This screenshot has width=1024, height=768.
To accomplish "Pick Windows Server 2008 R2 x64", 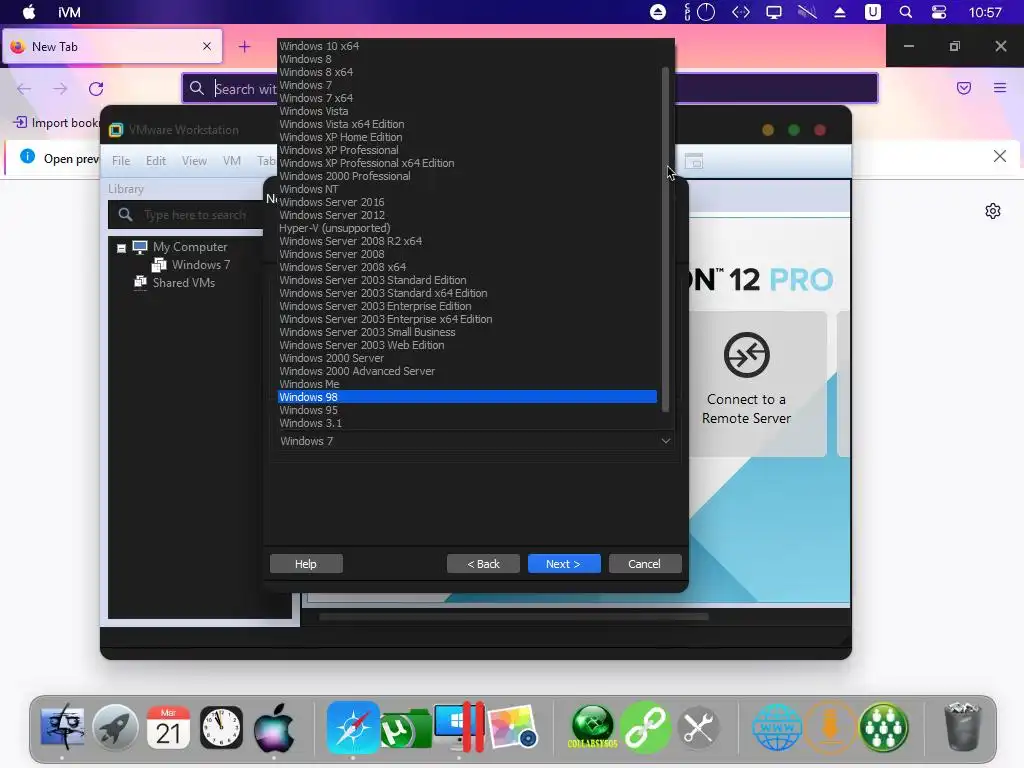I will [x=468, y=241].
